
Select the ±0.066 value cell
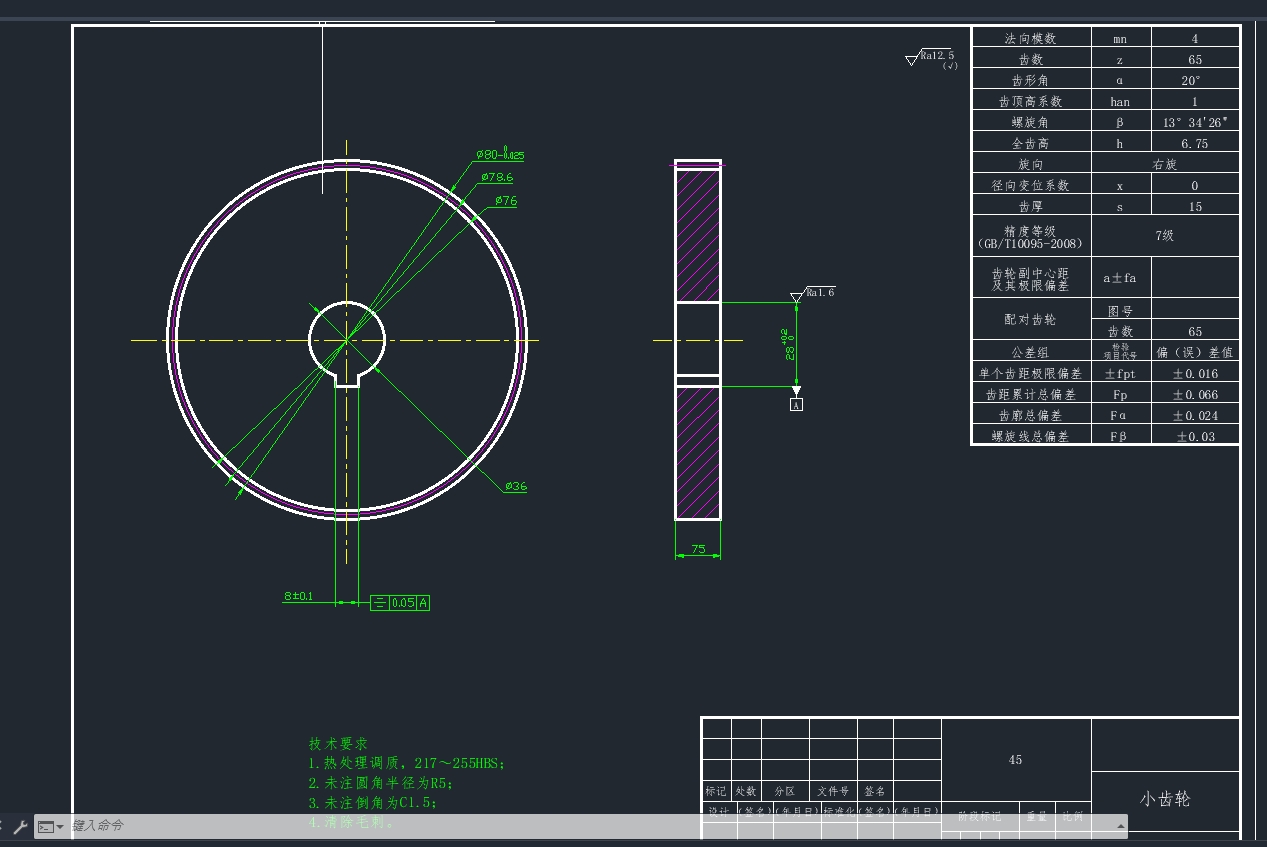click(1195, 394)
